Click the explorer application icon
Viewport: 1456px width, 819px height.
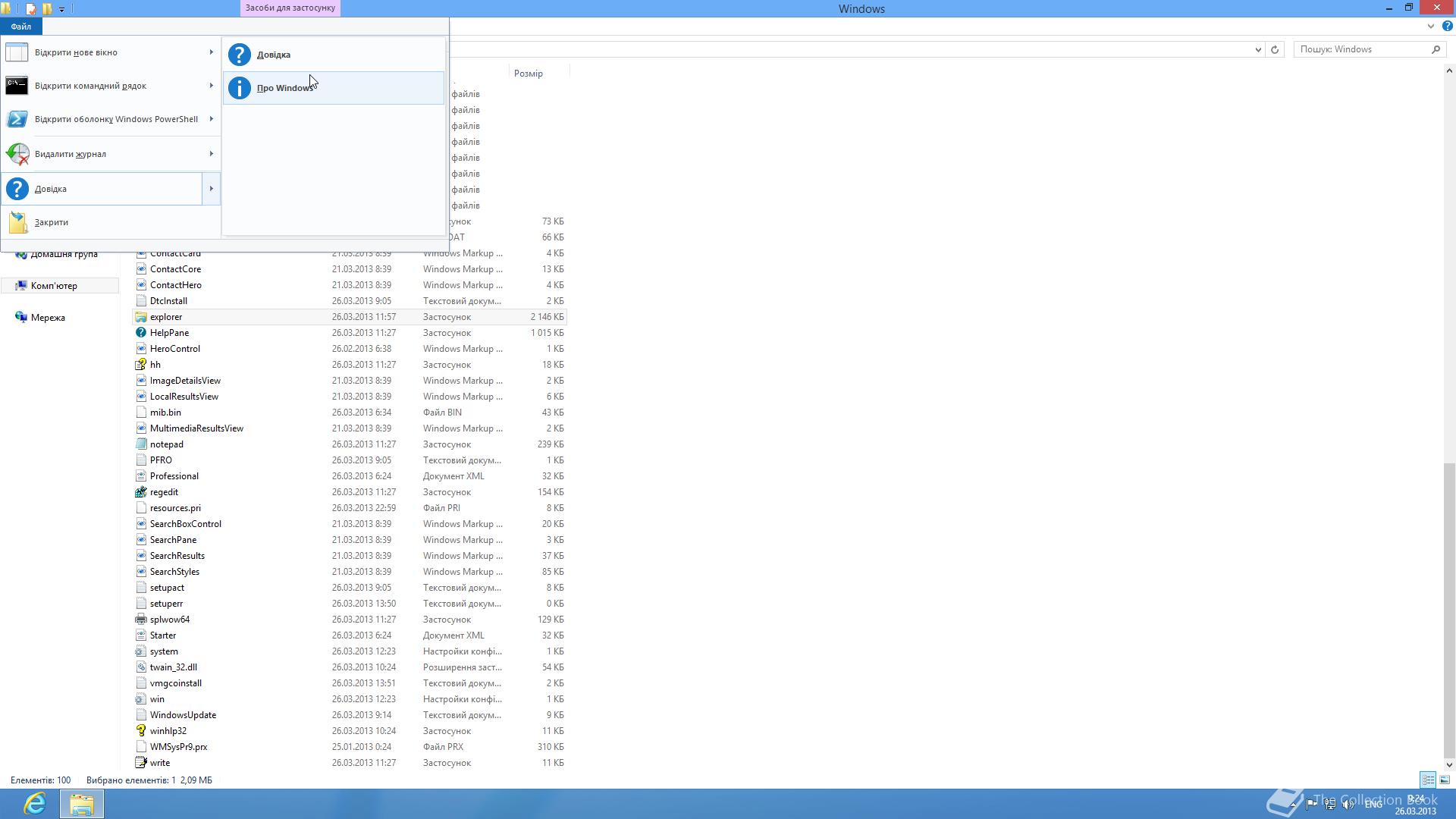coord(140,317)
